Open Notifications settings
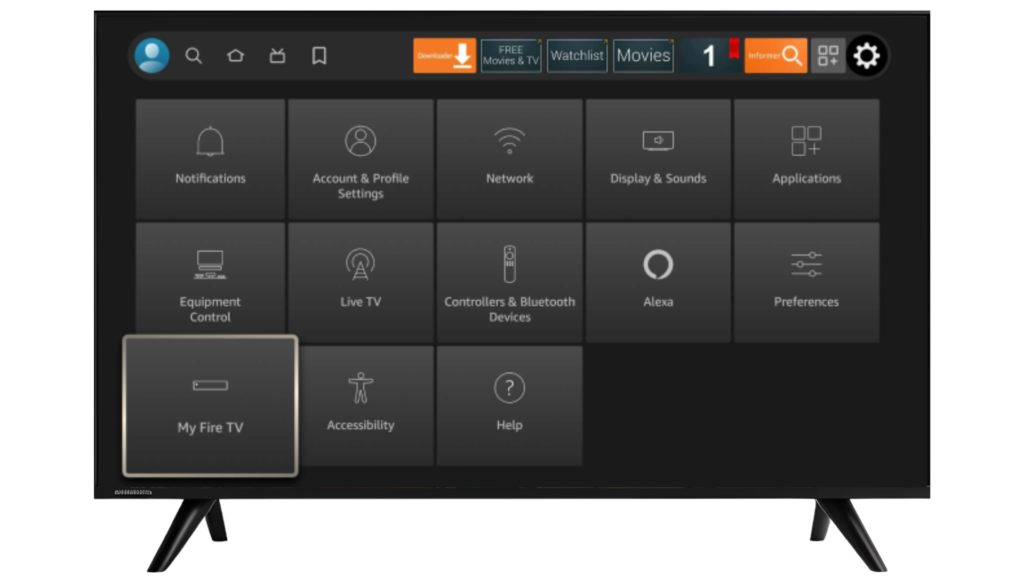The image size is (1024, 576). tap(210, 157)
